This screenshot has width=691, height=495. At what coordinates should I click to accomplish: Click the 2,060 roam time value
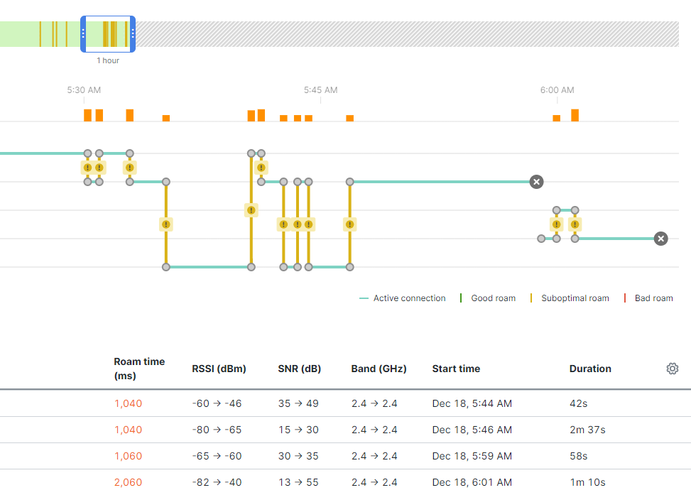(128, 482)
